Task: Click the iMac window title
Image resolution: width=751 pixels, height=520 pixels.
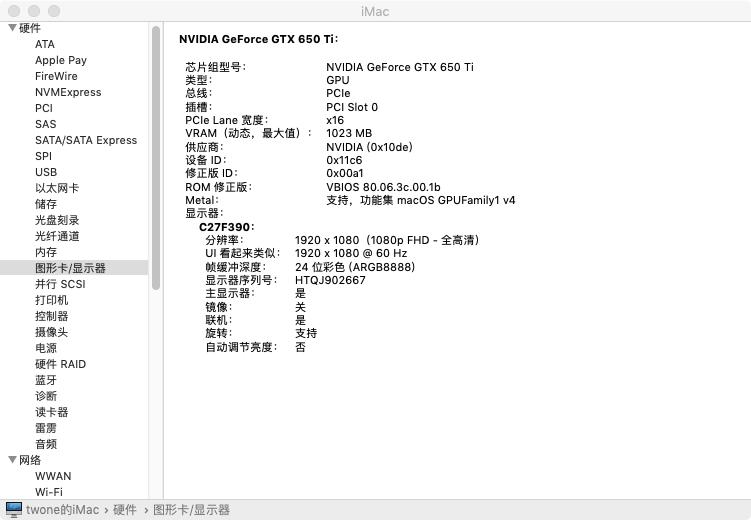Action: (x=375, y=11)
